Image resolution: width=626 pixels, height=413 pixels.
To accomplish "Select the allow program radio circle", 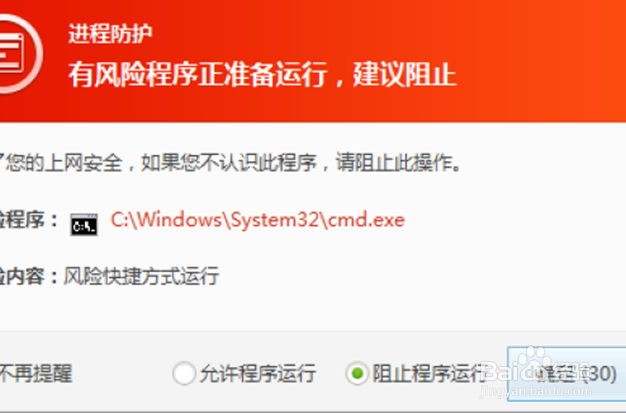I will coord(184,373).
